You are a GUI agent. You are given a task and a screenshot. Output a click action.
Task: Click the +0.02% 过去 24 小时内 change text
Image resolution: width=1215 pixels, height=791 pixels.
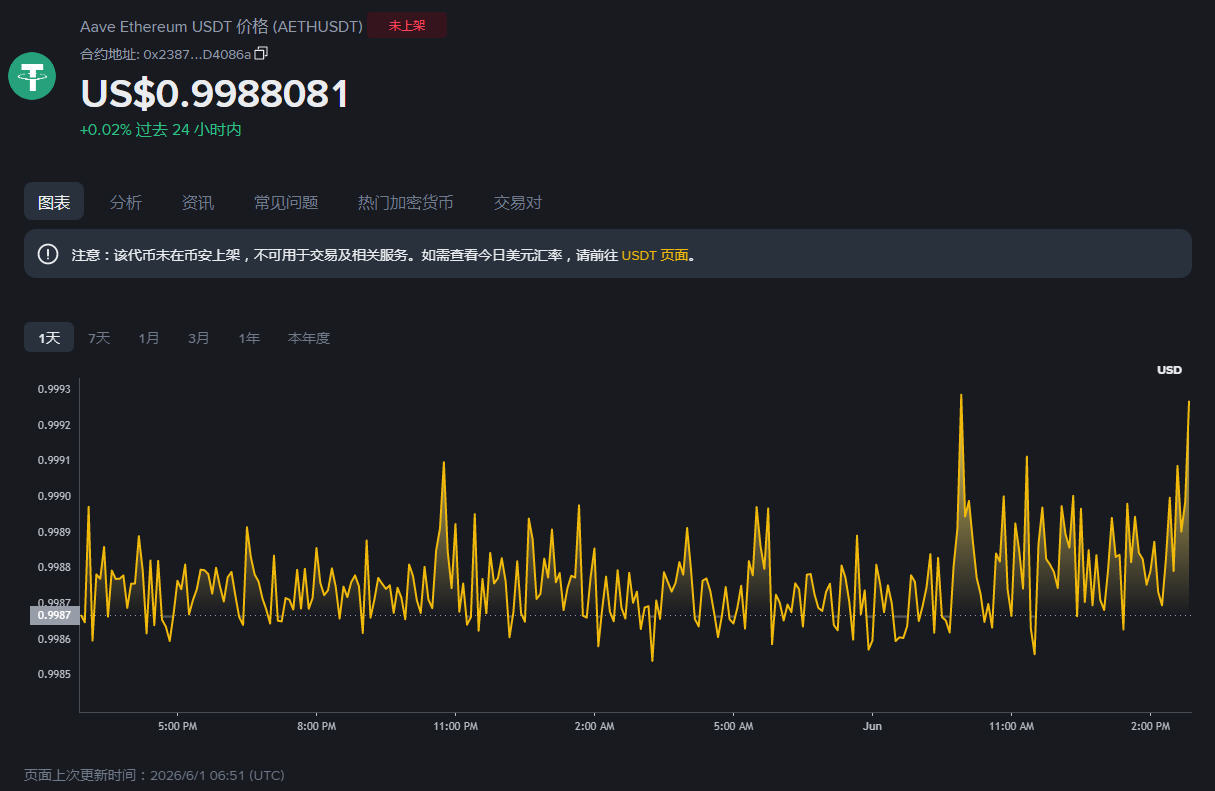click(x=161, y=129)
